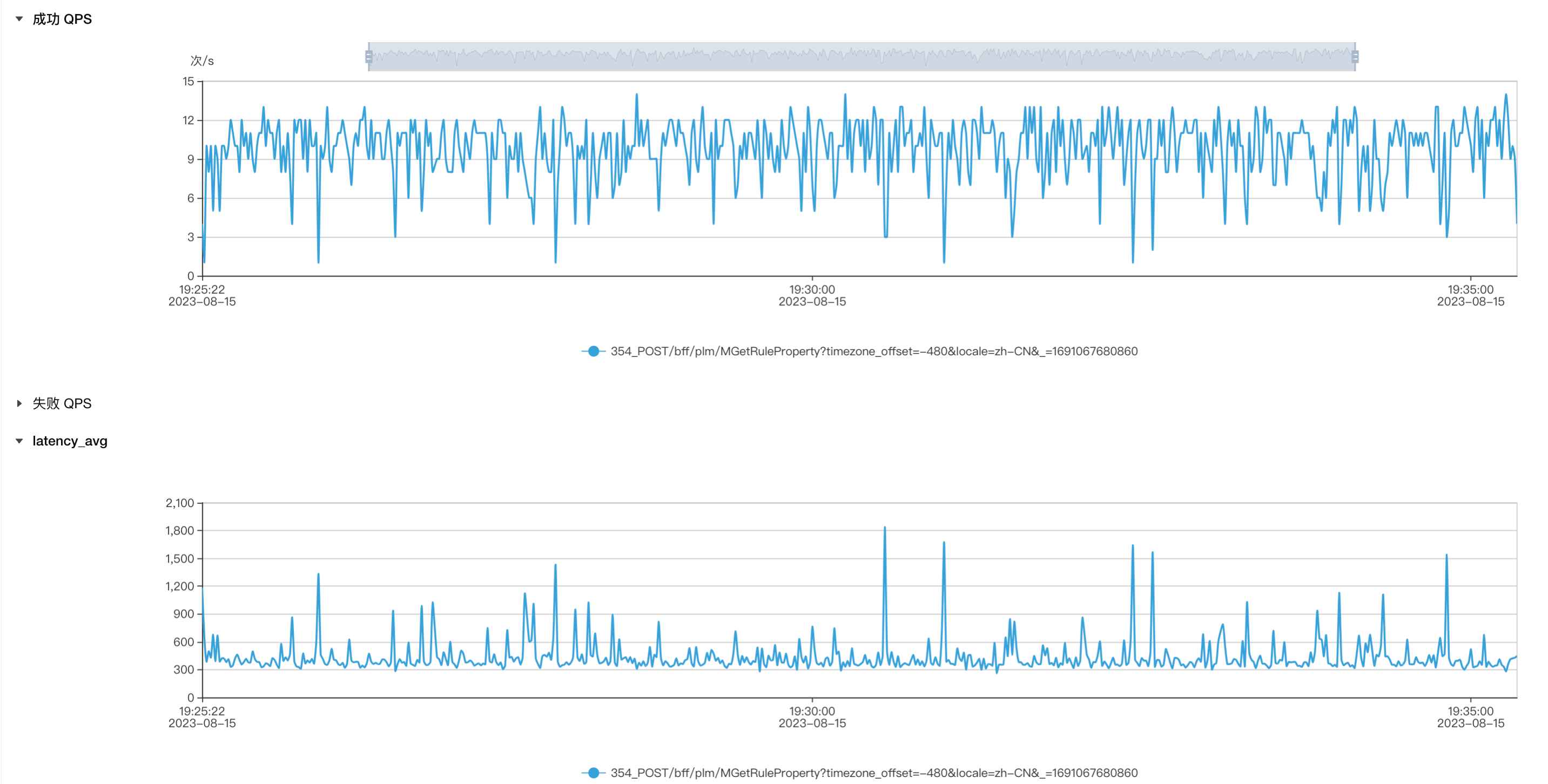
Task: Click 19:30:00 tick label on latency_avg chart
Action: [x=812, y=711]
